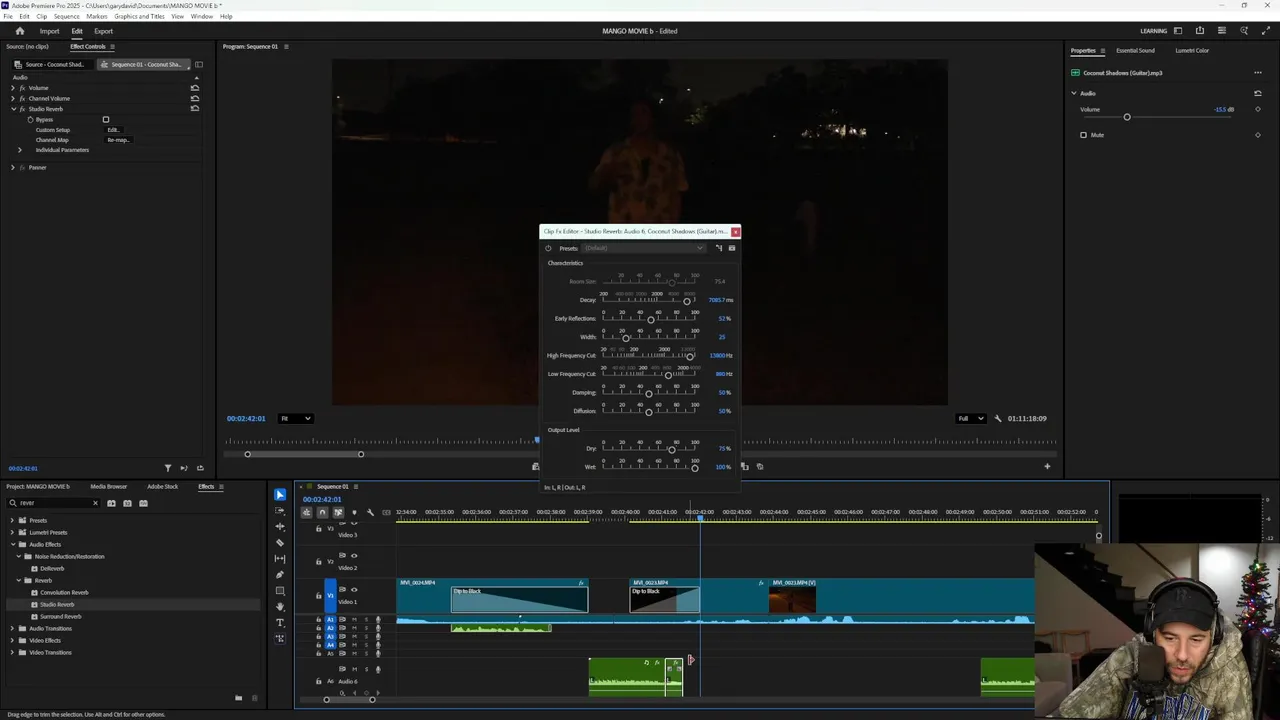
Task: Reset the Channel Volume effect
Action: pyautogui.click(x=195, y=98)
